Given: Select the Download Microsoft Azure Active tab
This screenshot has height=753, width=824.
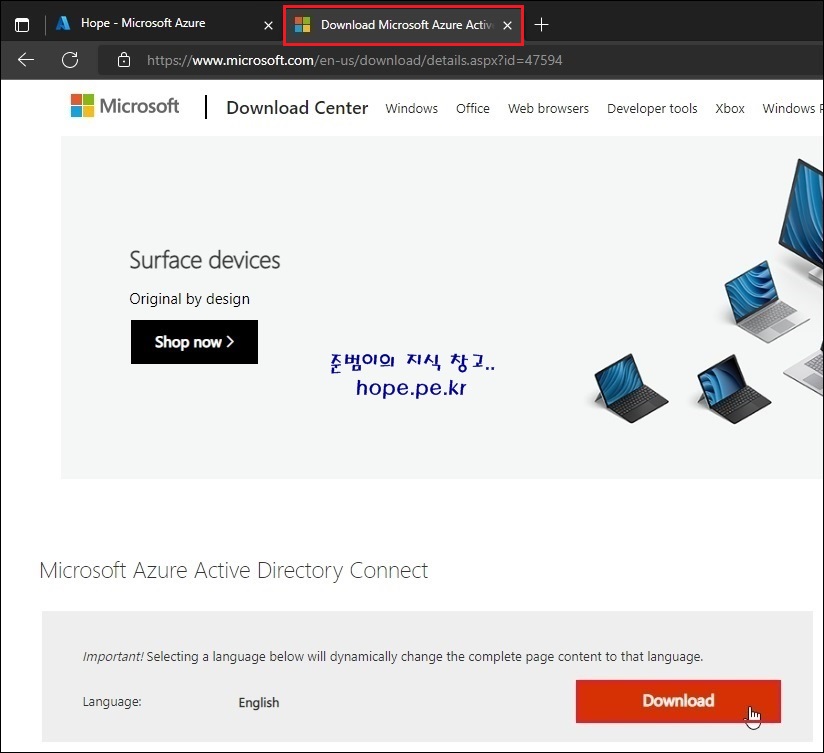Looking at the screenshot, I should coord(404,25).
